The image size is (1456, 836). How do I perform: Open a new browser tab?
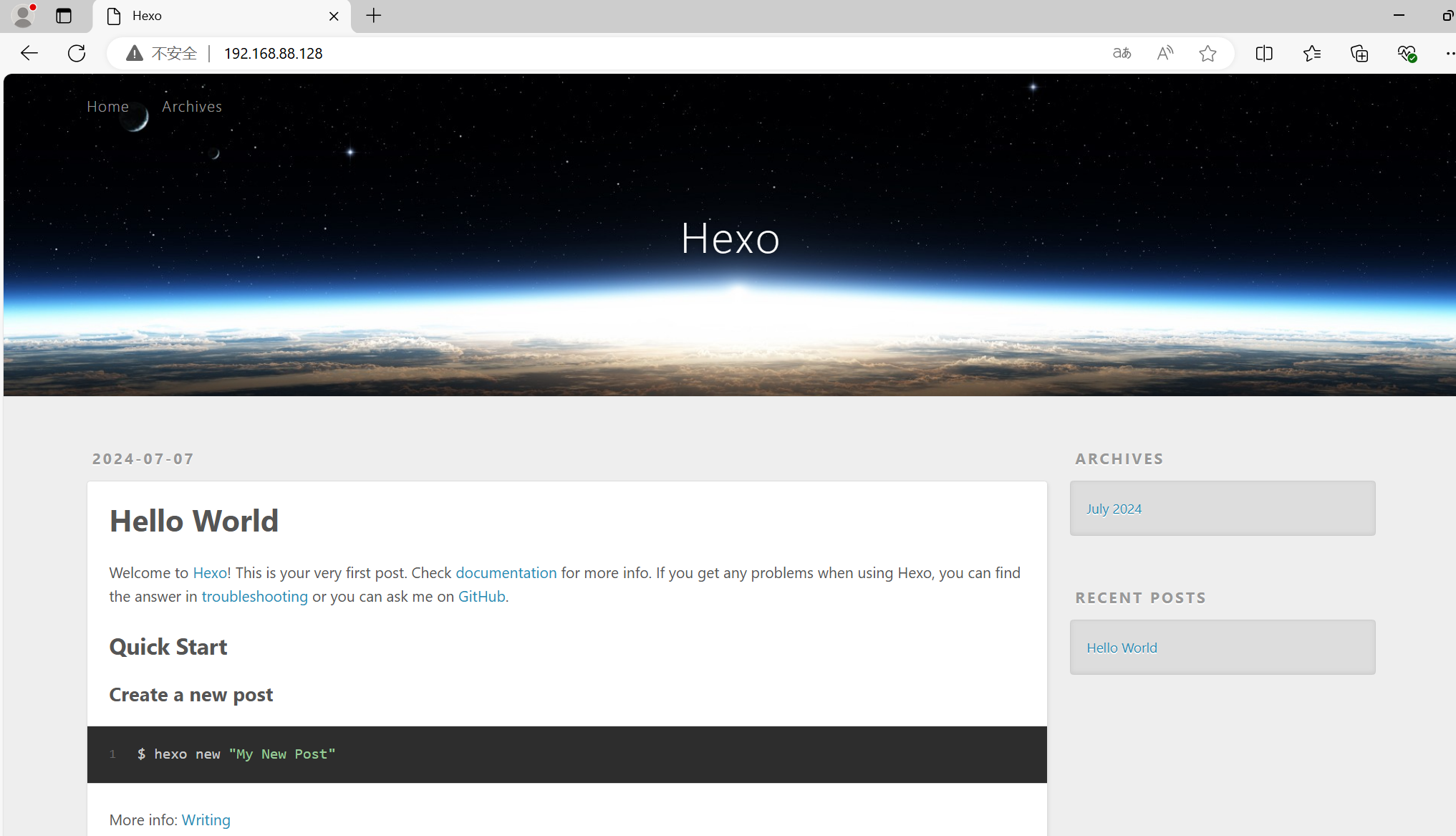tap(374, 15)
